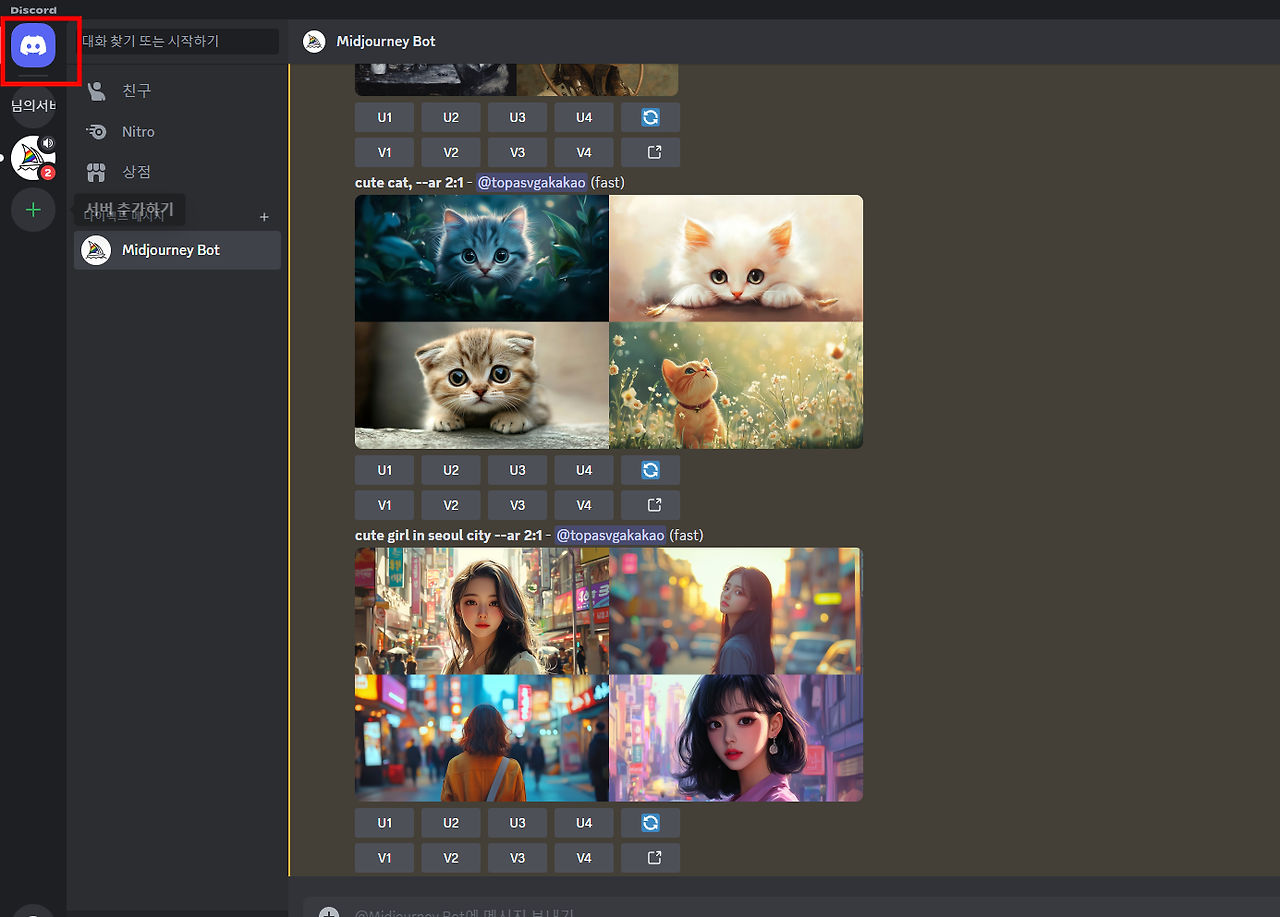Click U1 above the cute cat prompt
Screen dimensions: 1280x917
point(385,117)
